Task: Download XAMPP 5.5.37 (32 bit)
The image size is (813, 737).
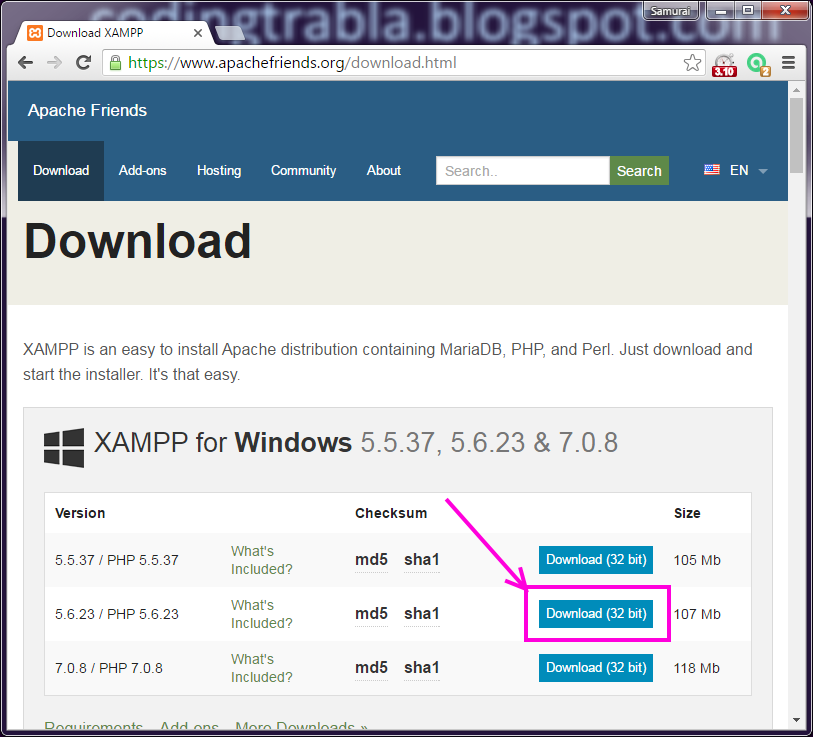Action: click(x=596, y=560)
